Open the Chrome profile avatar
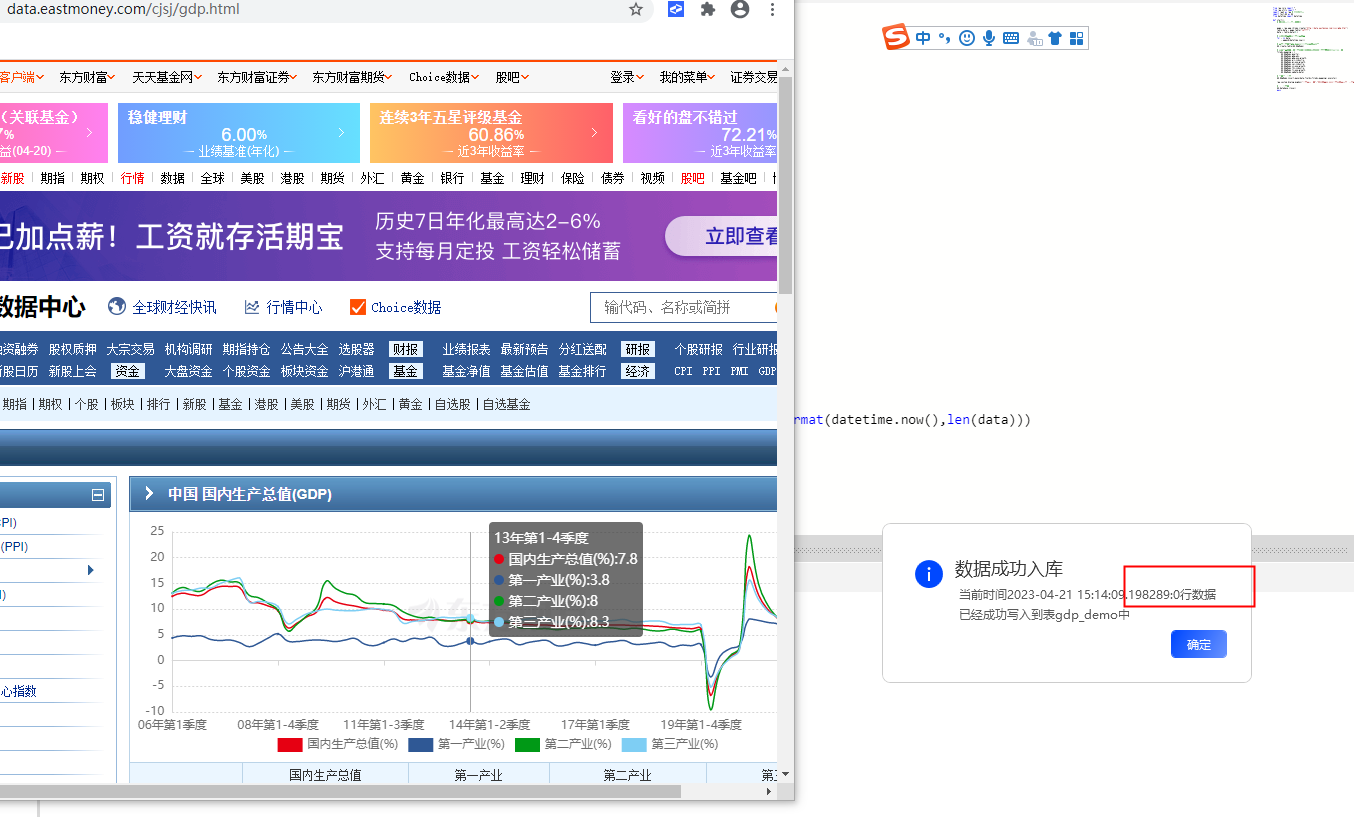The image size is (1354, 817). pos(740,9)
